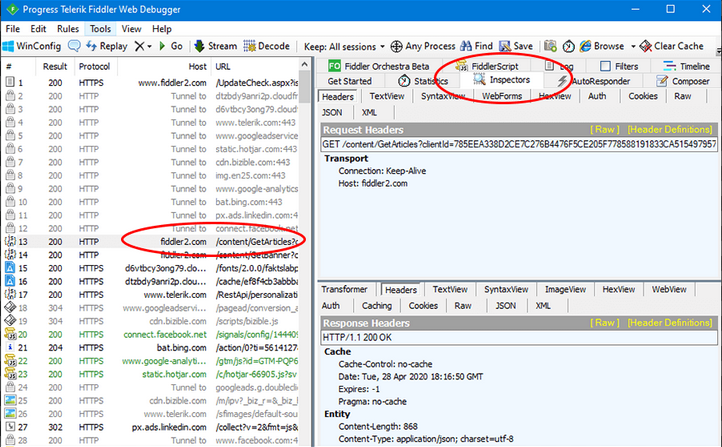
Task: Open the Timeline tab
Action: tap(687, 66)
